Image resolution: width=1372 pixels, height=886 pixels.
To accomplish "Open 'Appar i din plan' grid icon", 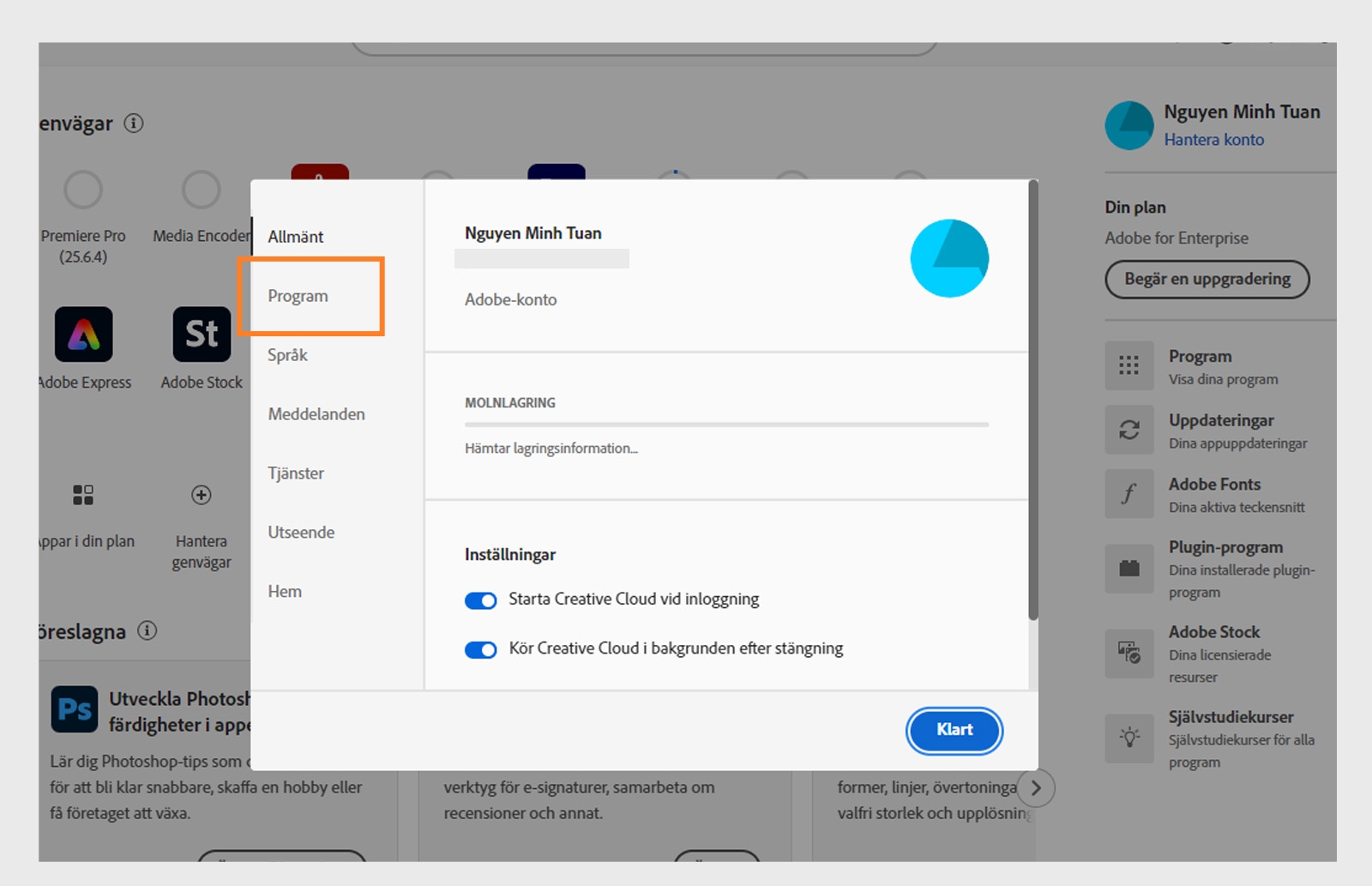I will point(83,495).
